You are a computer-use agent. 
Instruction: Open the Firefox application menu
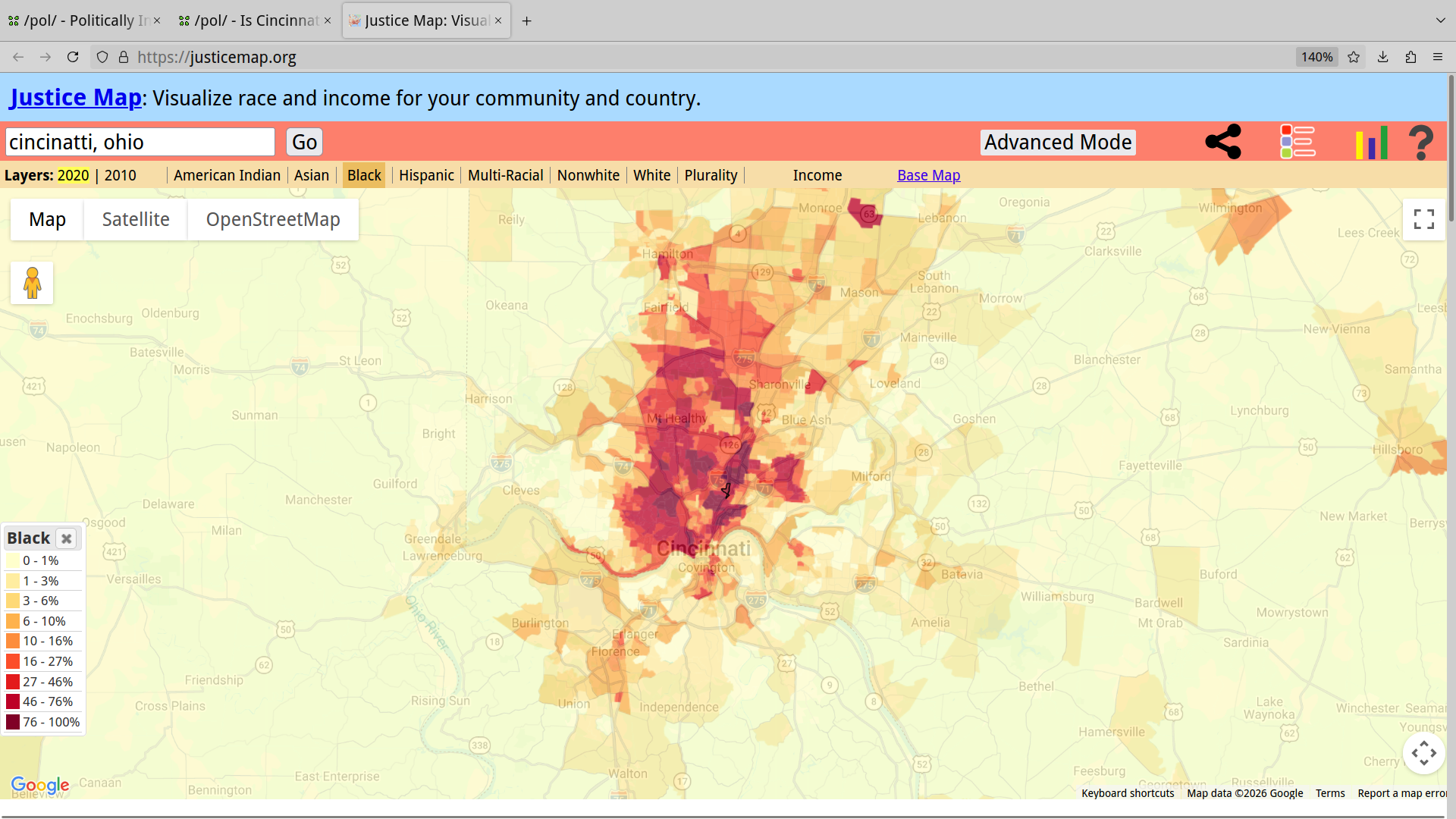coord(1437,57)
